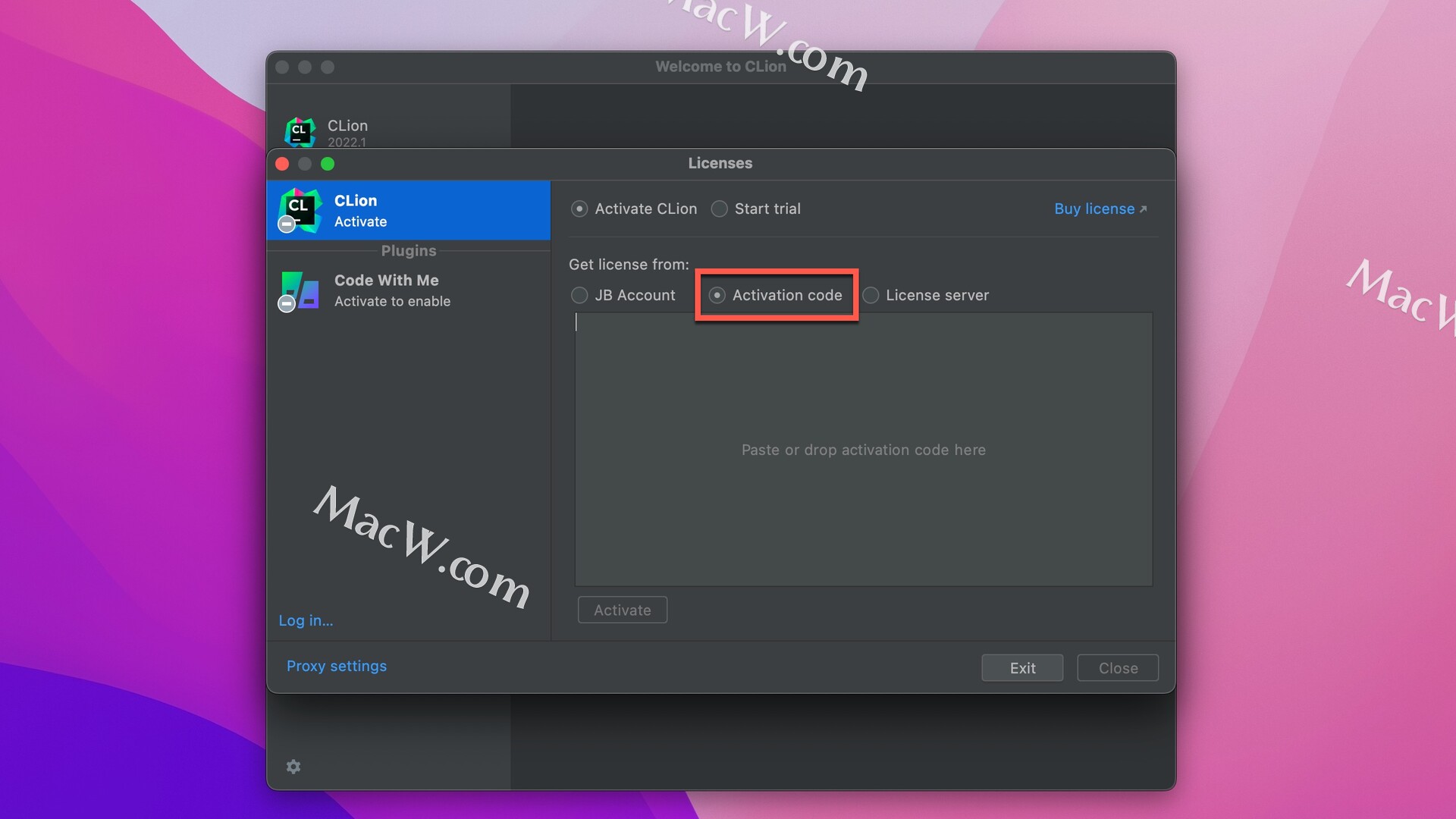Click the Log in... link
Screen dimensions: 1456x819
(306, 620)
